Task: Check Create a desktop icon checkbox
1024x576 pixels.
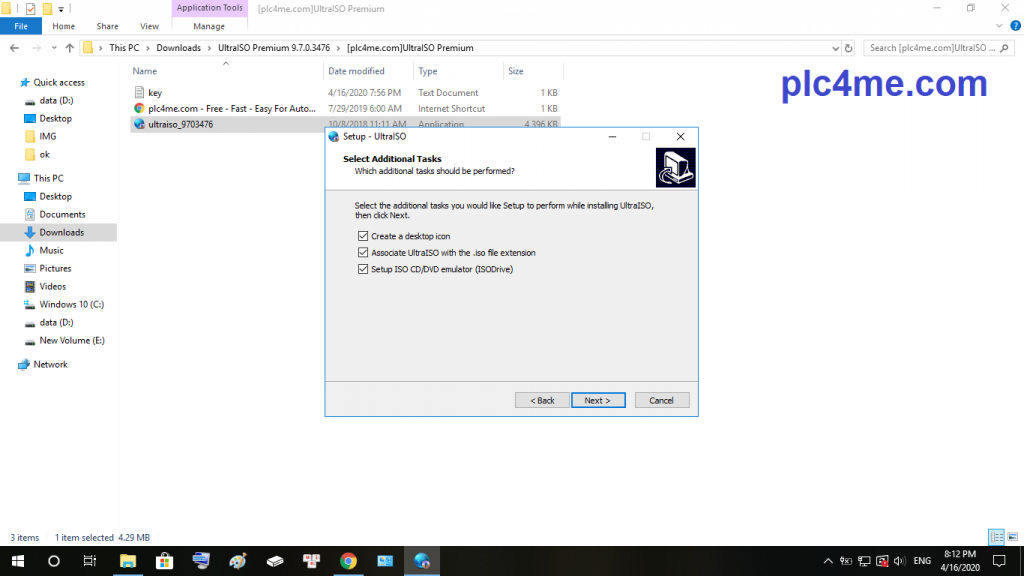Action: click(362, 236)
